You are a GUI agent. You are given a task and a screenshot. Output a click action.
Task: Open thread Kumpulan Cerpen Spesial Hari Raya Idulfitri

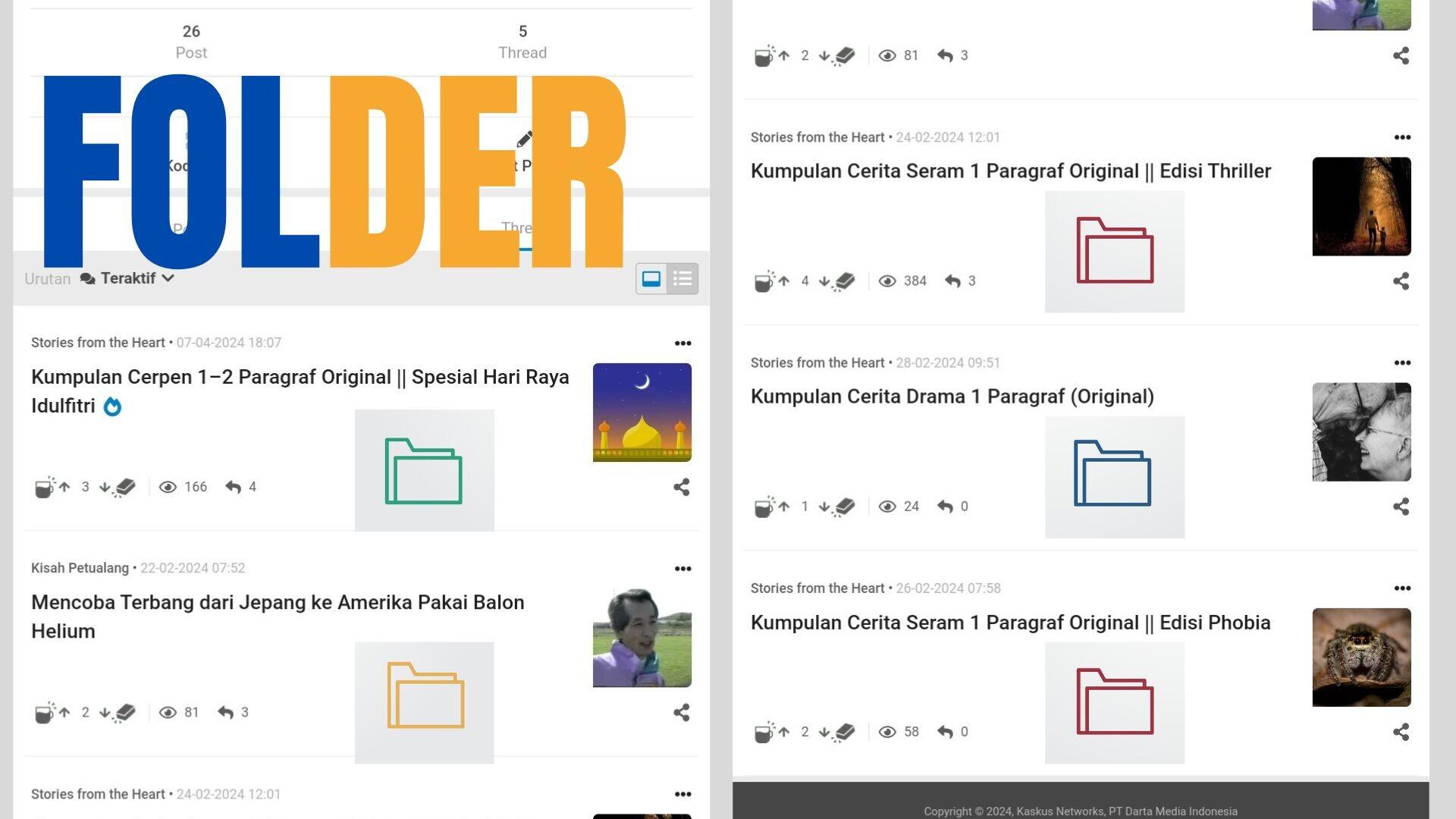pyautogui.click(x=300, y=391)
